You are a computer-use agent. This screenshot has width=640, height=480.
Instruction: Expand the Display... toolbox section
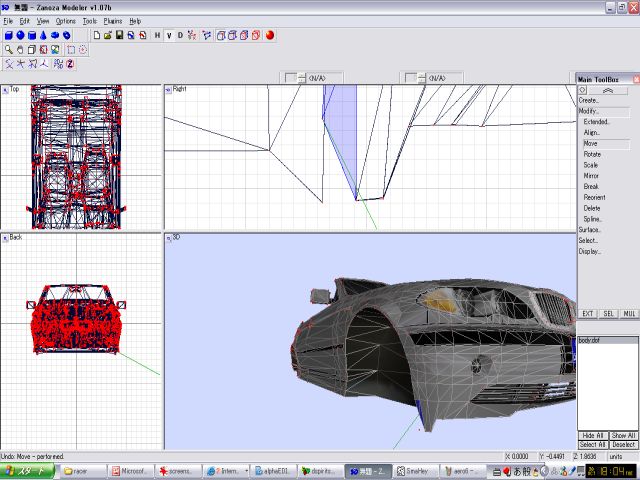pos(589,251)
